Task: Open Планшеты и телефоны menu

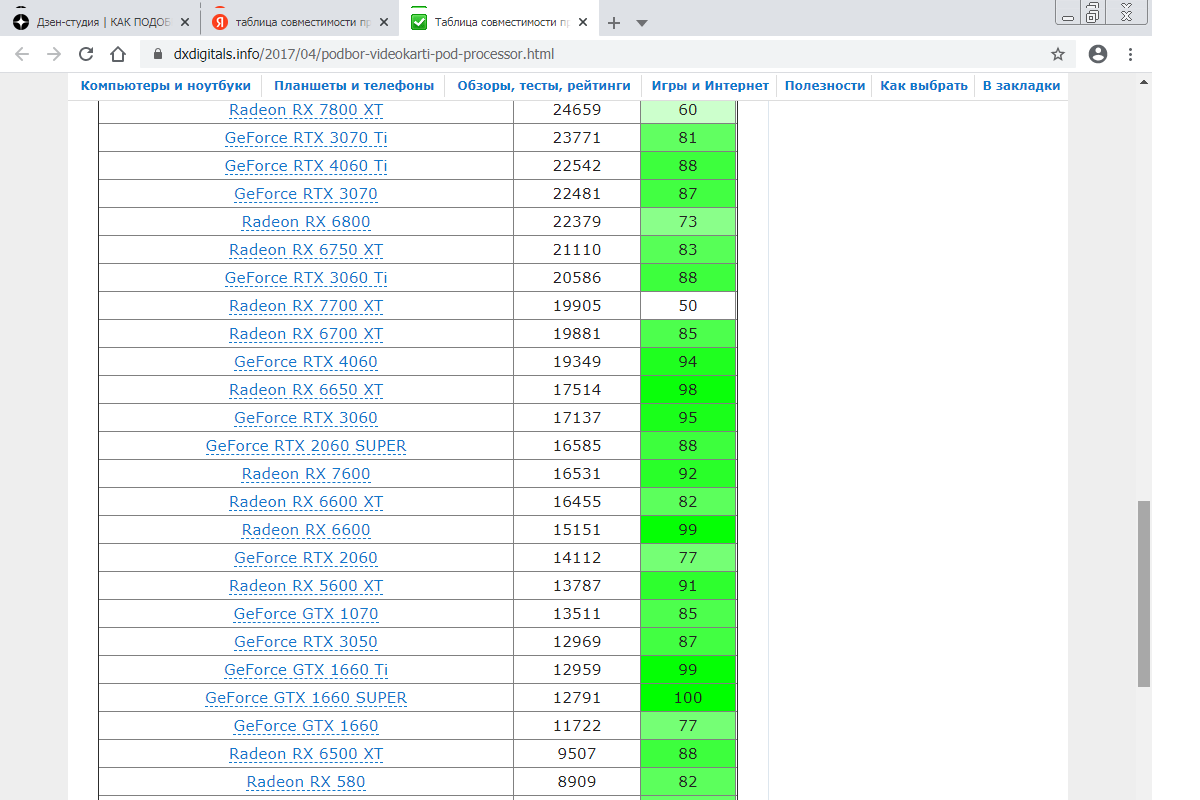Action: tap(354, 86)
